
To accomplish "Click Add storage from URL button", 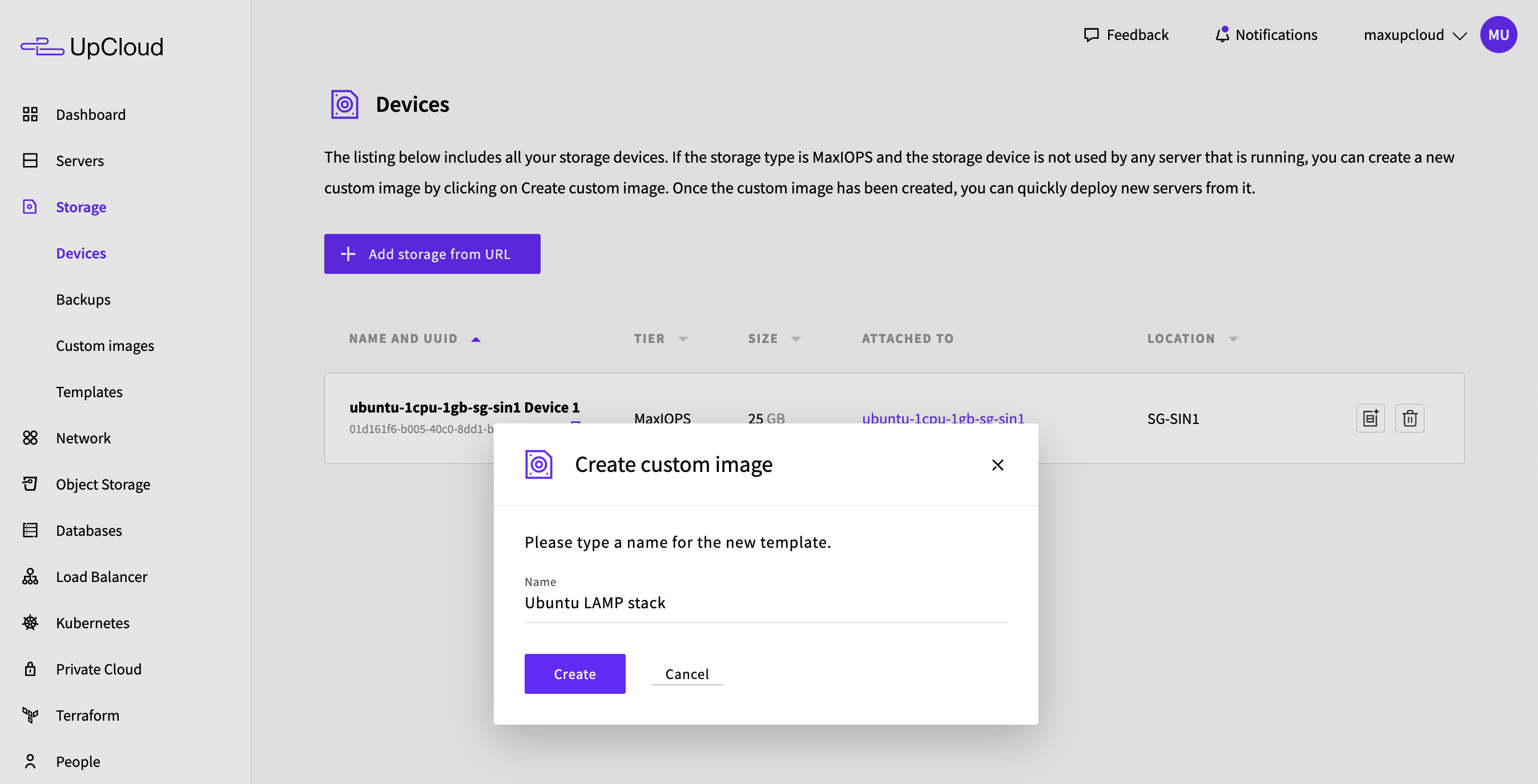I will click(432, 253).
